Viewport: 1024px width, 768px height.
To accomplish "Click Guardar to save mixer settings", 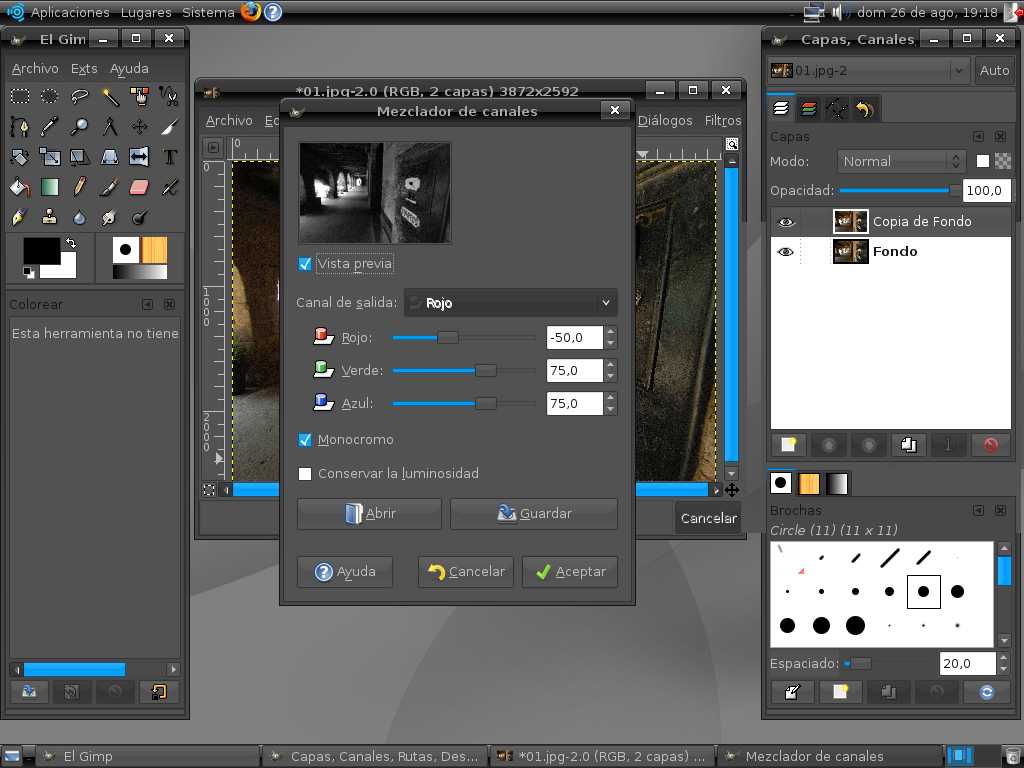I will point(534,513).
